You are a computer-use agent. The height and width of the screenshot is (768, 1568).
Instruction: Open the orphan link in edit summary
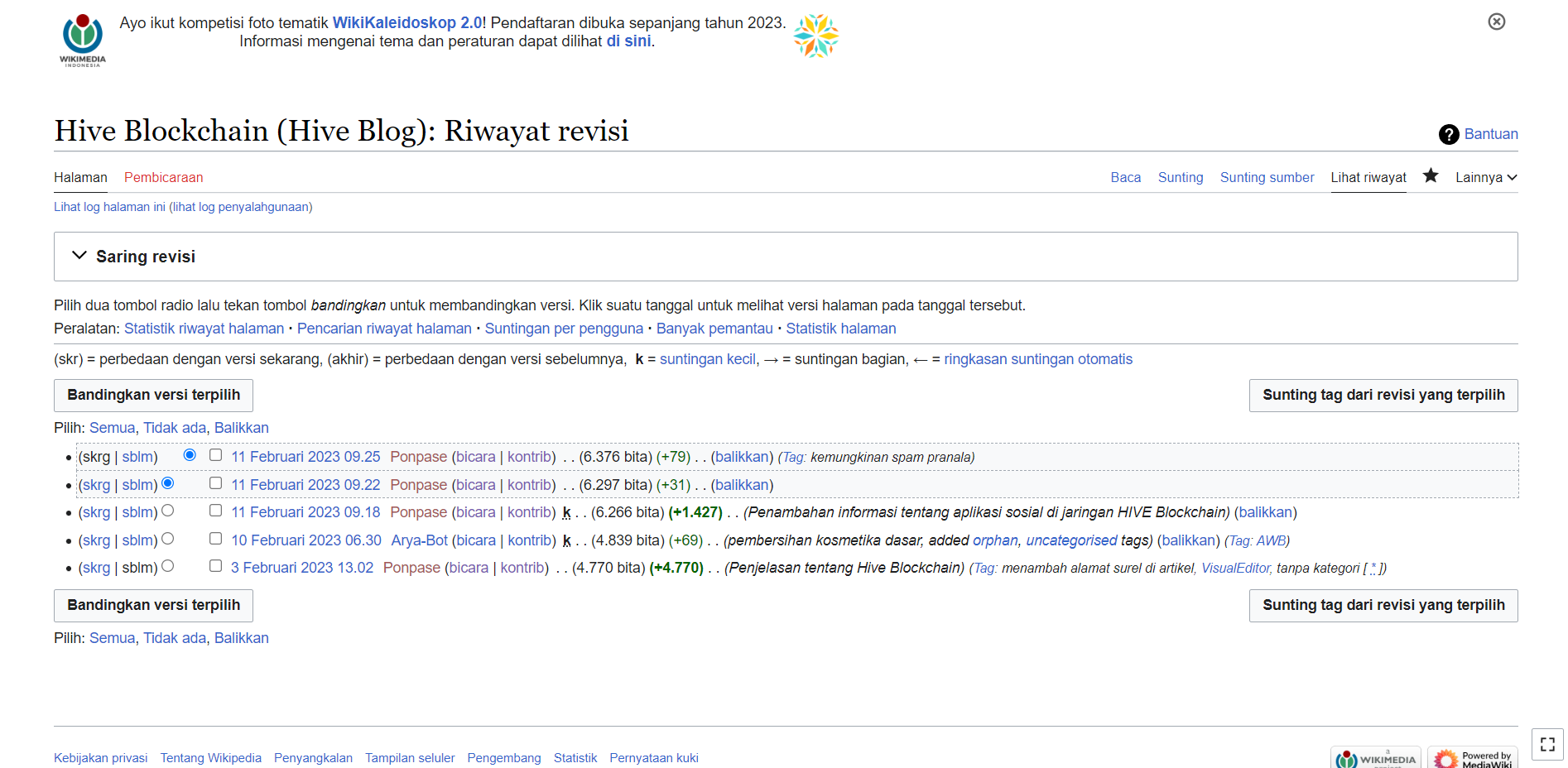click(x=995, y=540)
